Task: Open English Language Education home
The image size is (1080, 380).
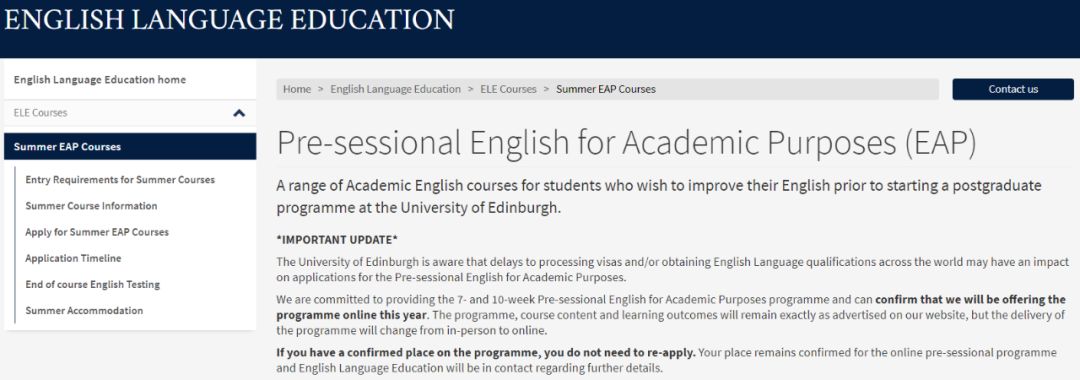Action: point(100,80)
